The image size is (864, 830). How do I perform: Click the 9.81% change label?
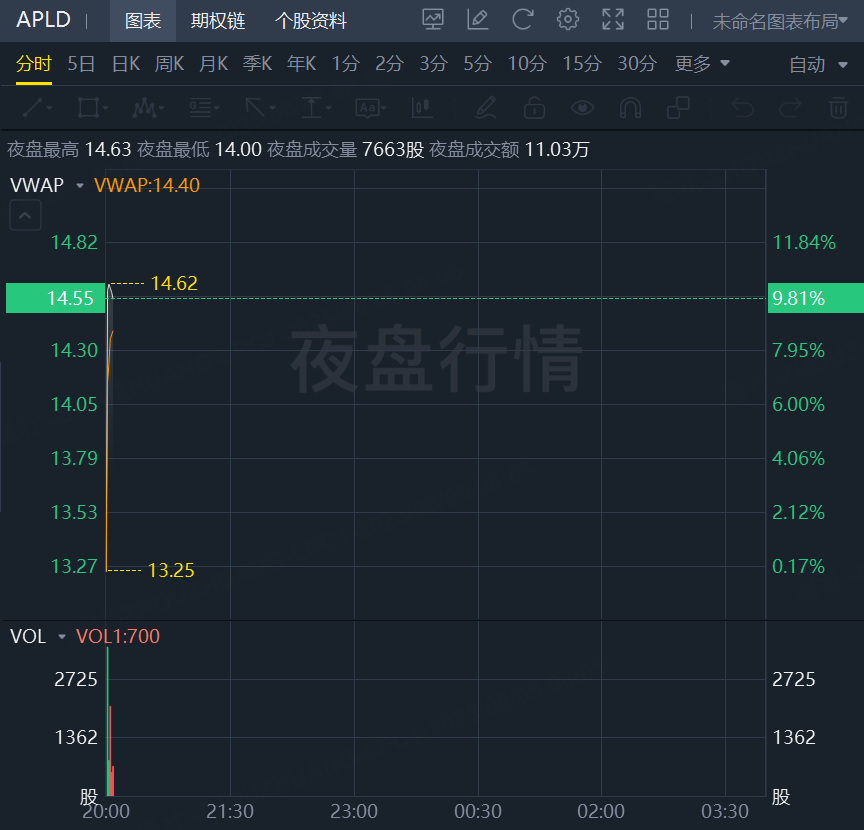tap(816, 298)
